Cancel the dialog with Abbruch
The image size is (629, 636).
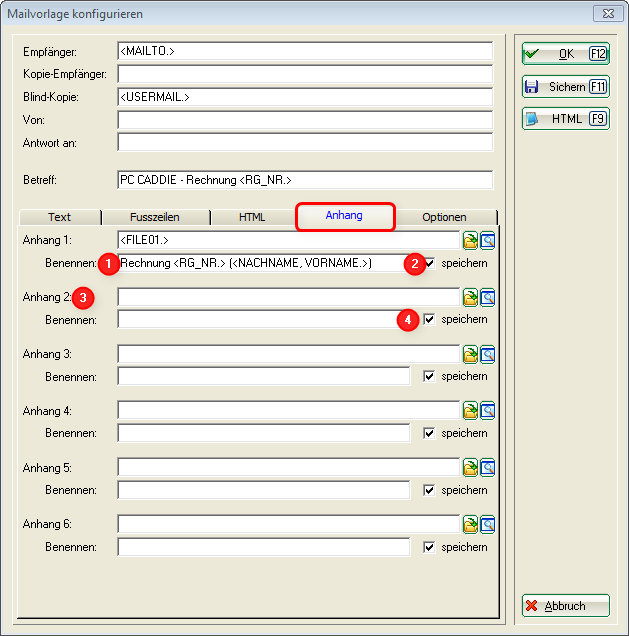[565, 606]
